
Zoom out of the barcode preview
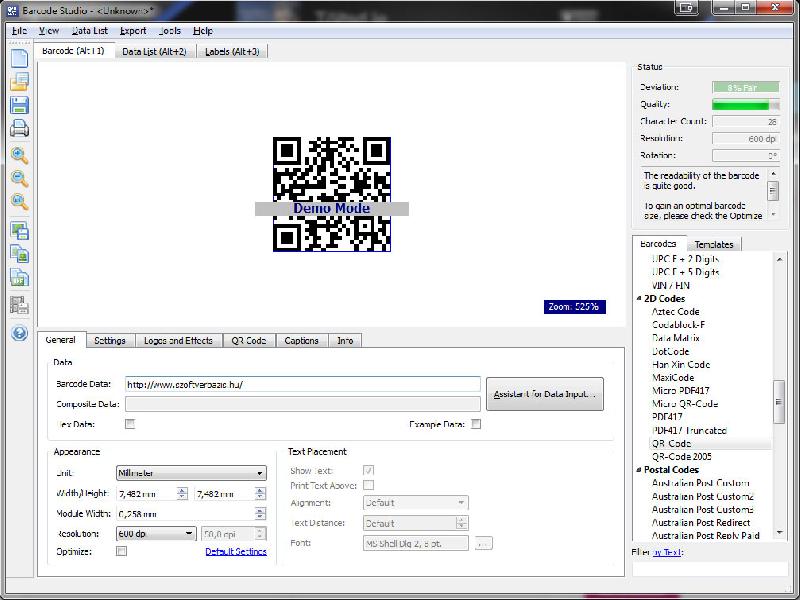[19, 179]
